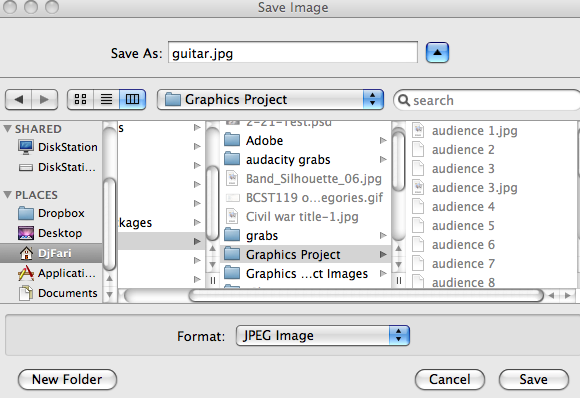This screenshot has width=580, height=398.
Task: Click first column's resize handle
Action: pyautogui.click(x=213, y=281)
